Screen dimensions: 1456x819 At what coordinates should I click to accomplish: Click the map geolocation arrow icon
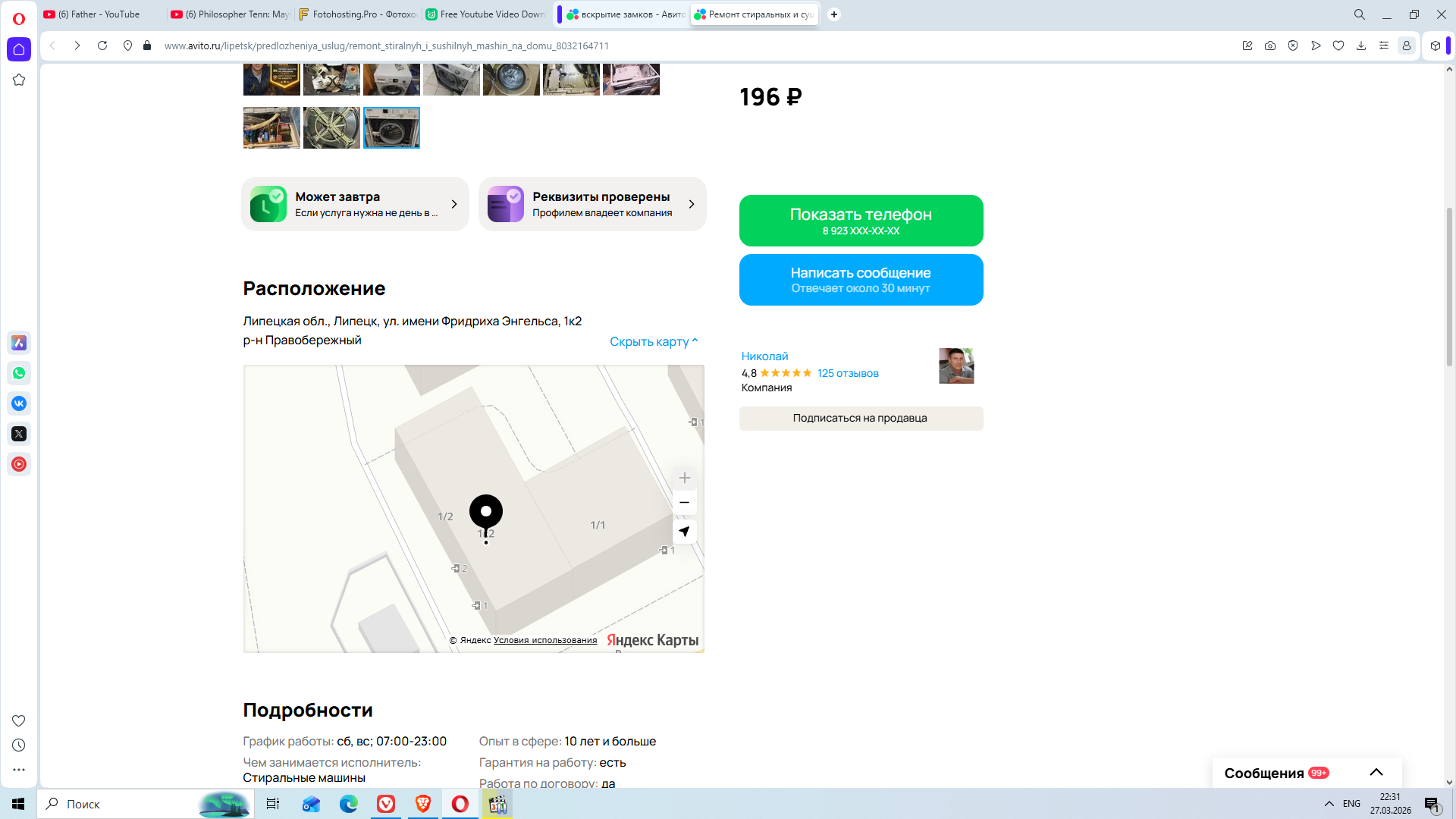point(684,532)
